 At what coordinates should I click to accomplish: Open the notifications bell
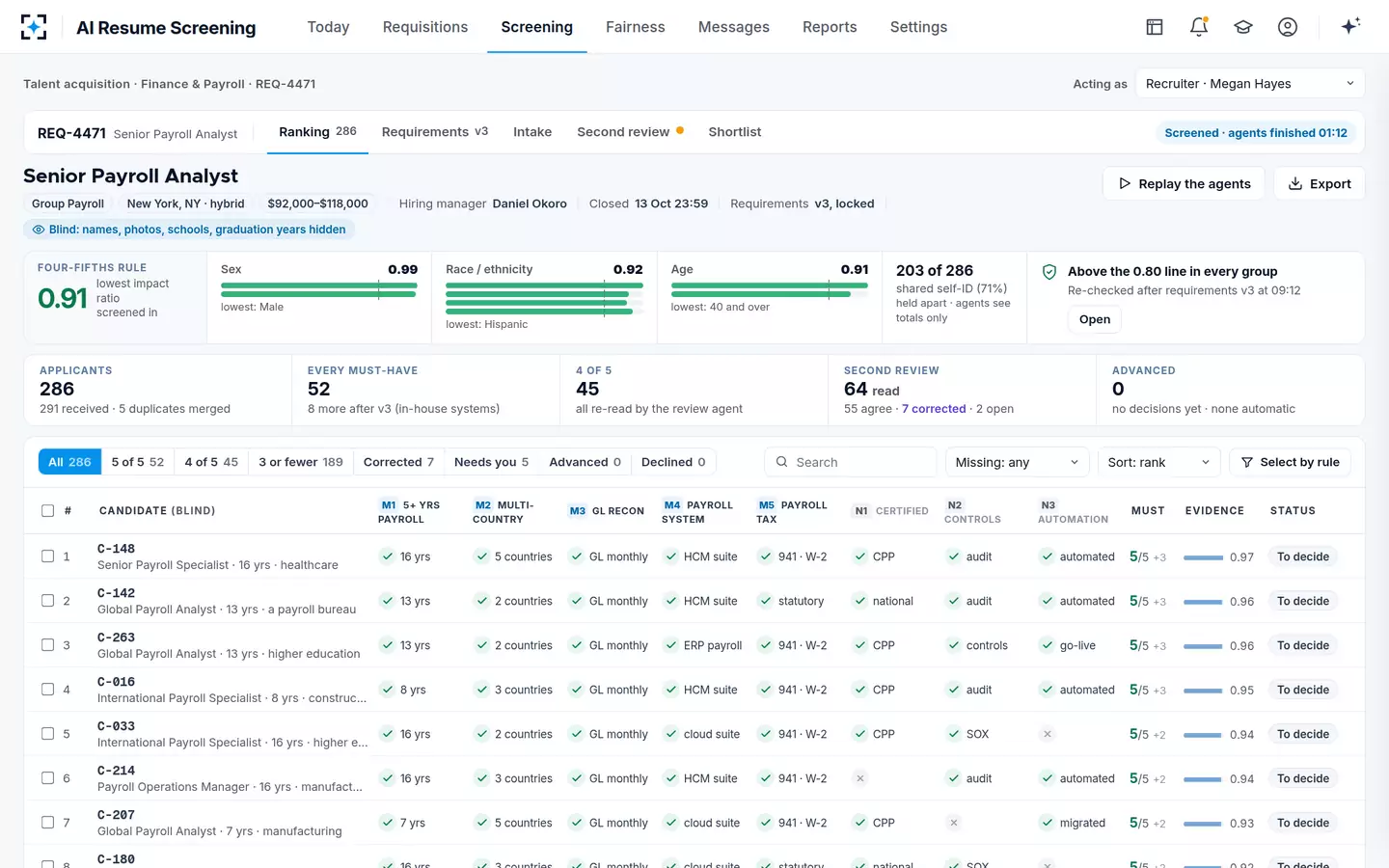[1199, 27]
